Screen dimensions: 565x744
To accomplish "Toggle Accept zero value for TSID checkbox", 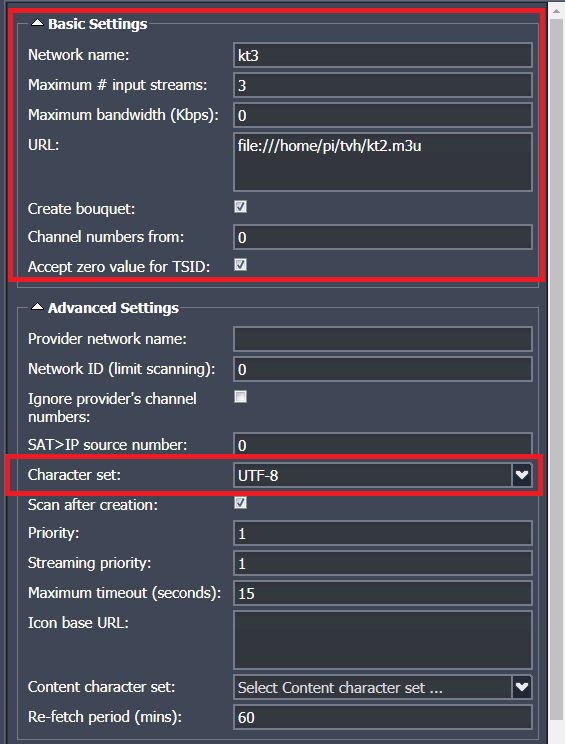I will 241,264.
